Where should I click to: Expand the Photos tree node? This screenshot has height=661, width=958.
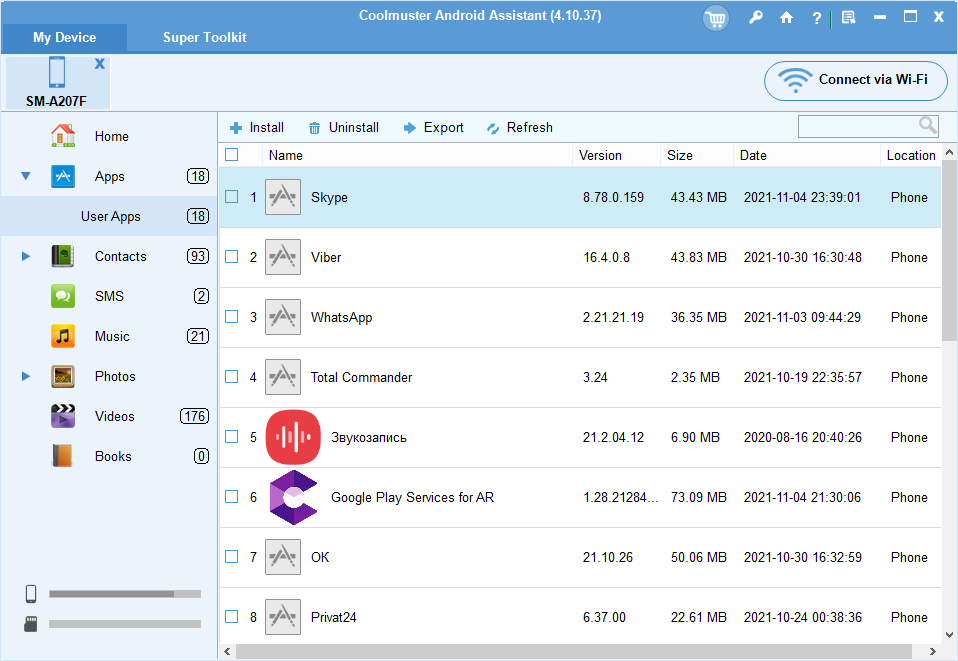26,377
